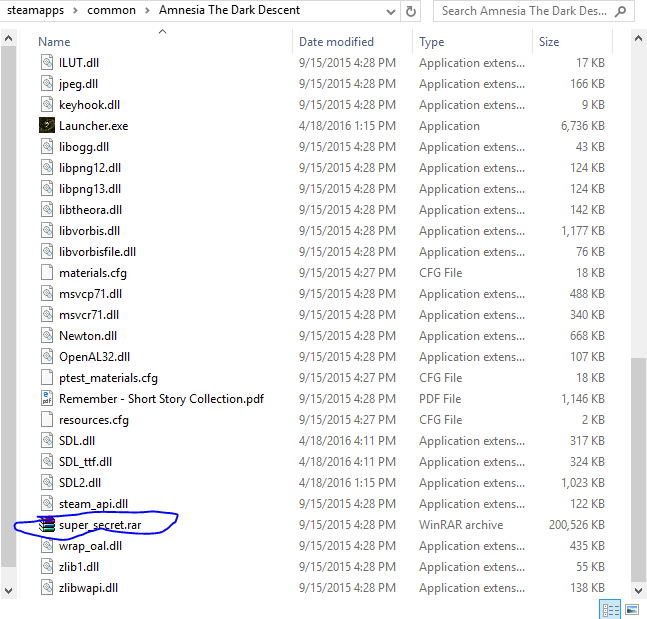Switch to details view layout

[610, 610]
